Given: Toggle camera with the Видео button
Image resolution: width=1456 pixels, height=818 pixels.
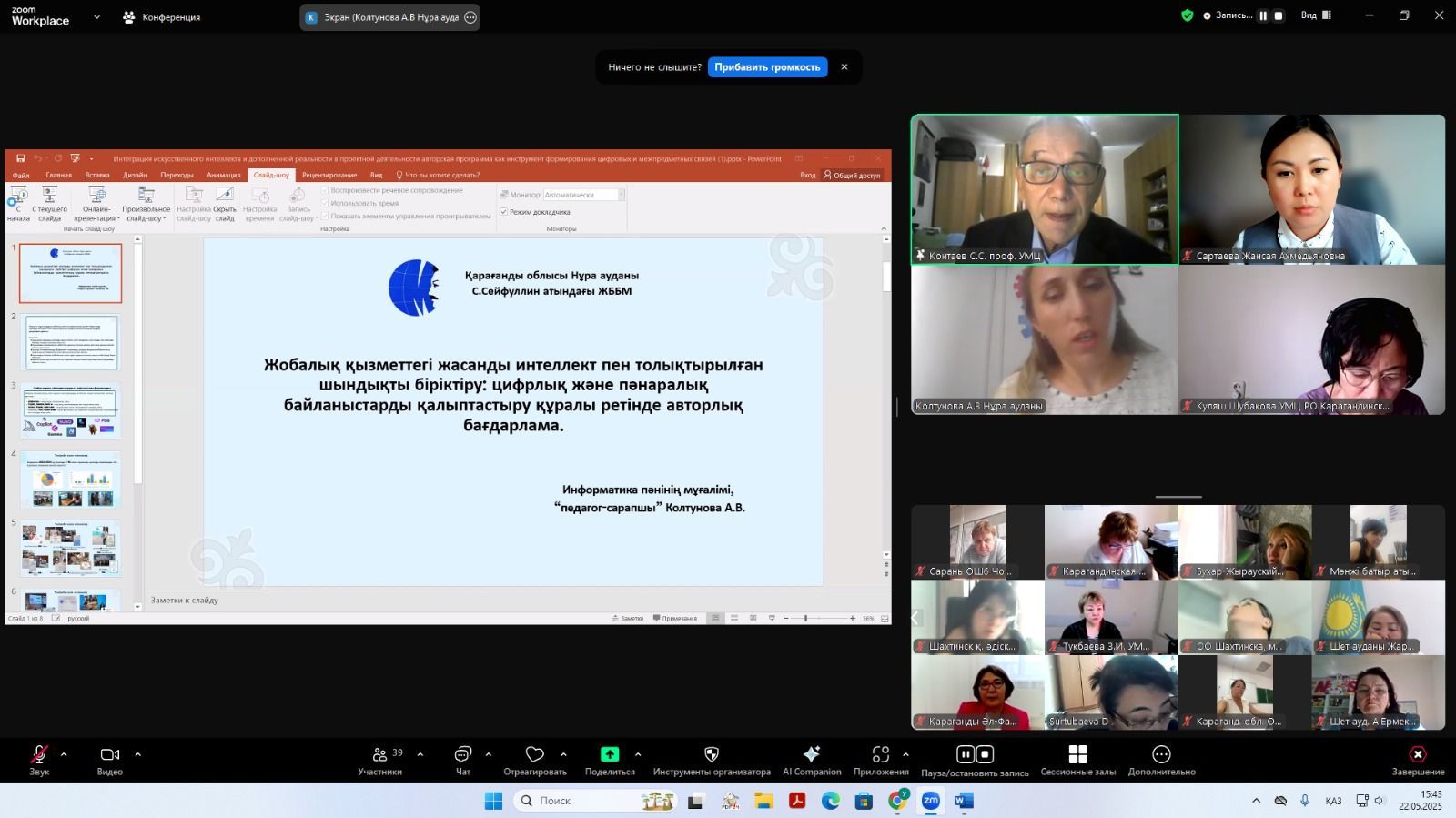Looking at the screenshot, I should tap(110, 761).
